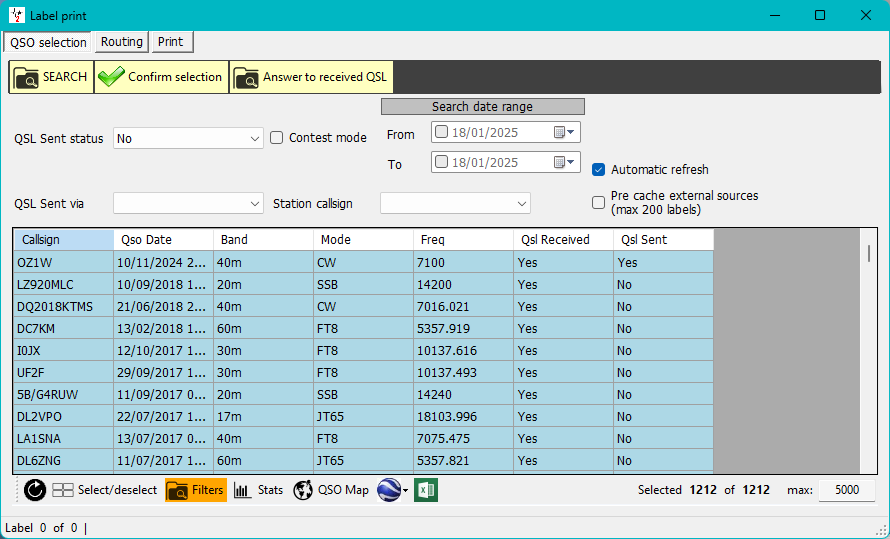Click the Qsl Sent Yes cell for OZ1W
This screenshot has height=539, width=890.
[663, 262]
